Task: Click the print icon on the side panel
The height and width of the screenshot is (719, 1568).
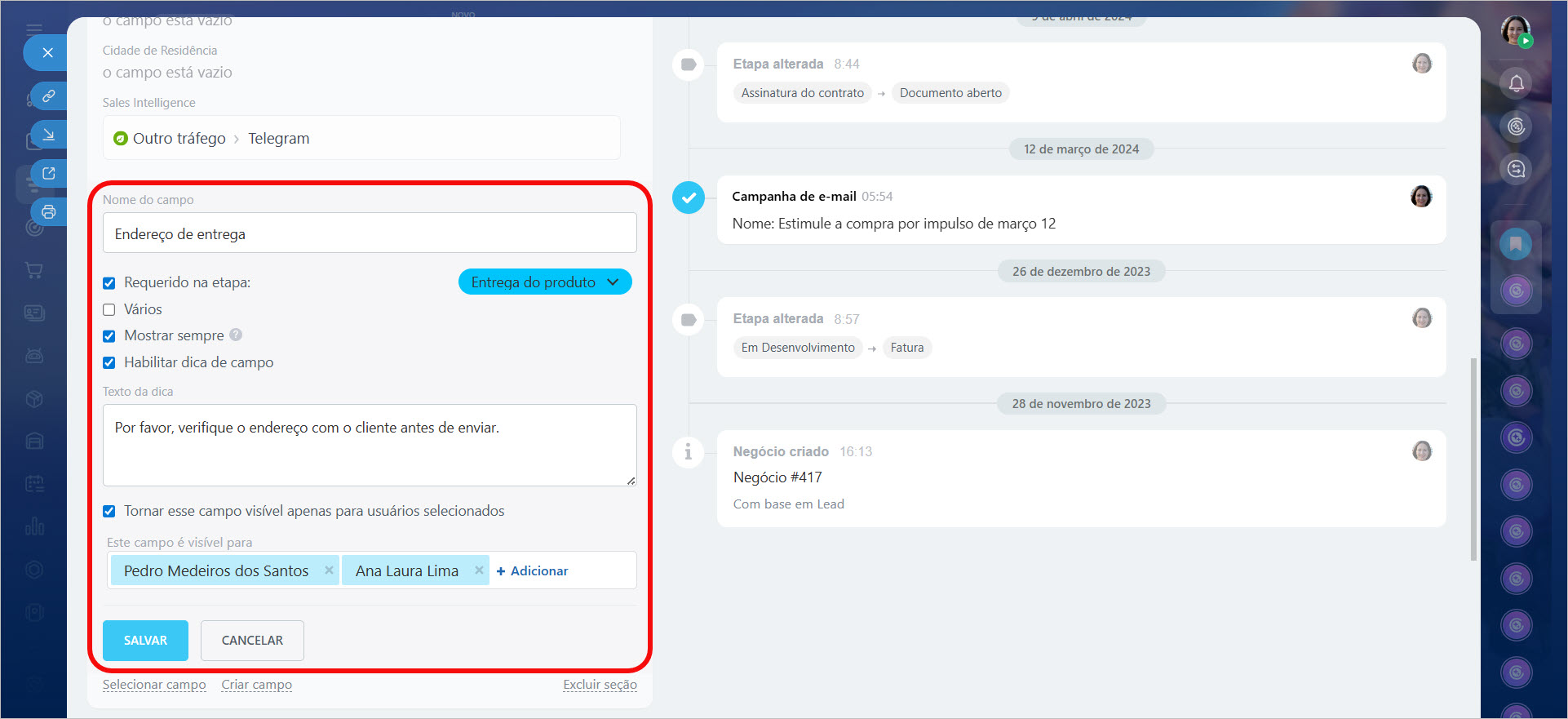Action: pos(49,212)
